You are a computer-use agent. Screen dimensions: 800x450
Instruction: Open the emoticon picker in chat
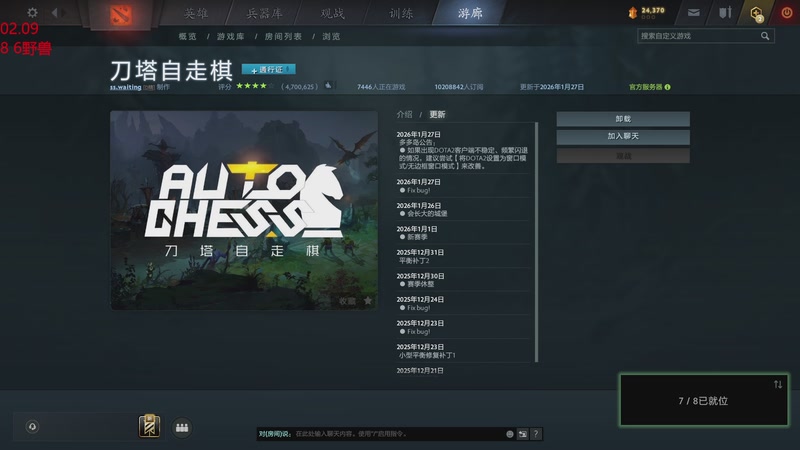(510, 434)
